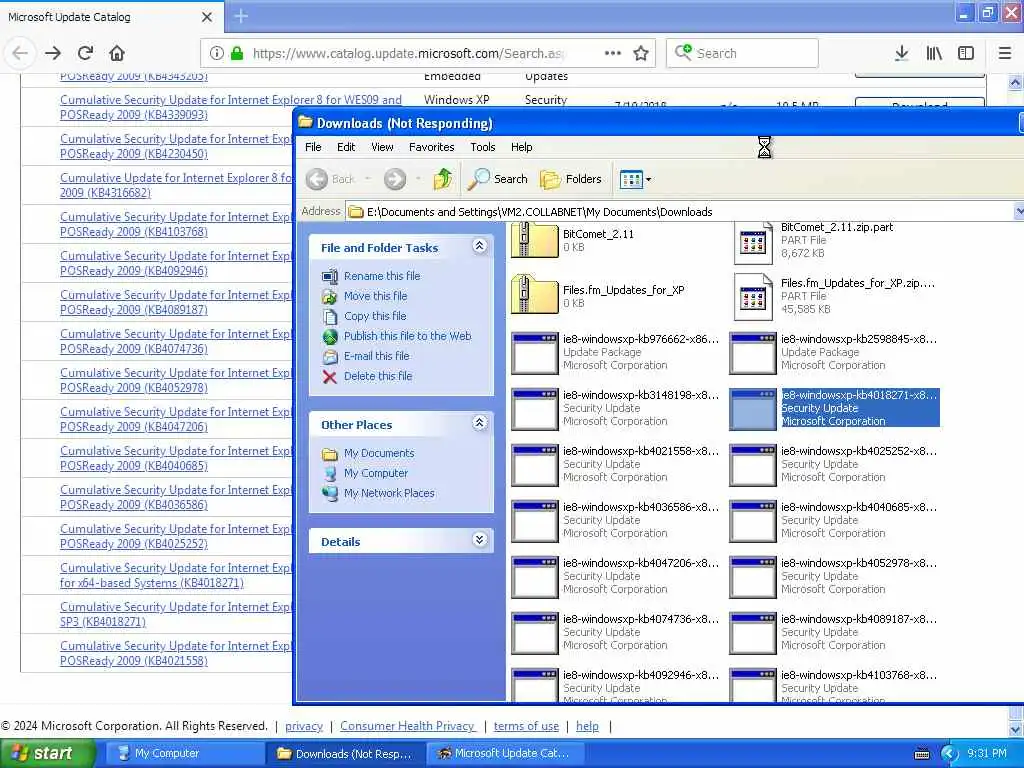Image resolution: width=1024 pixels, height=768 pixels.
Task: Click Publish this file to the Web
Action: [408, 336]
